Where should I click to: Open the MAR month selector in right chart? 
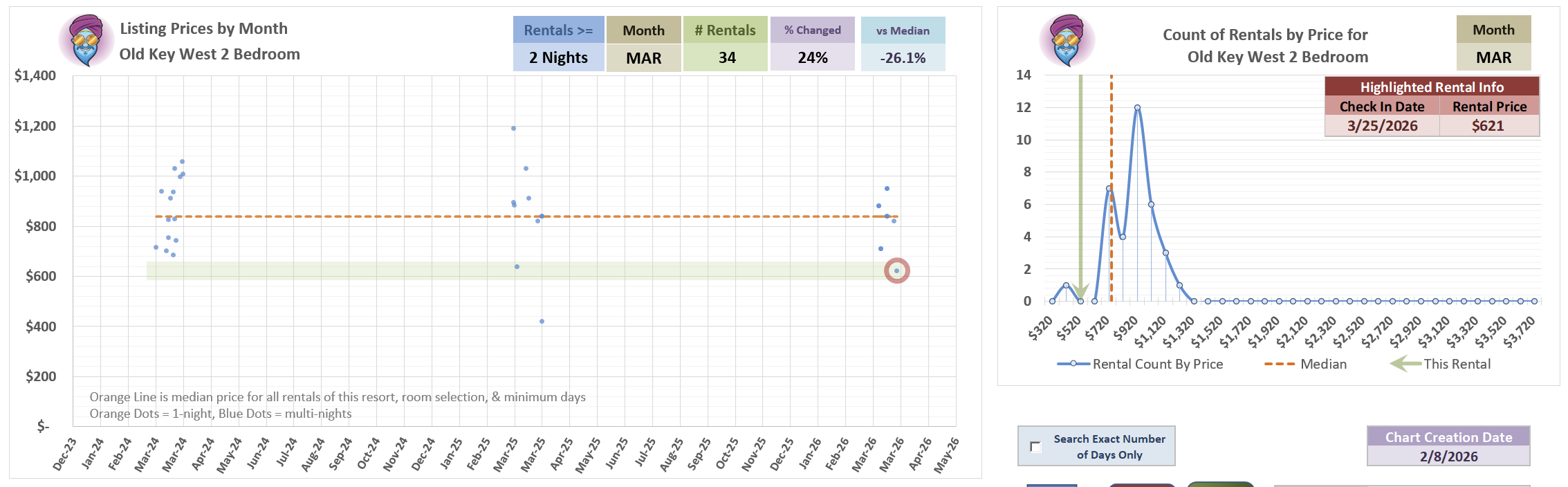point(1493,57)
